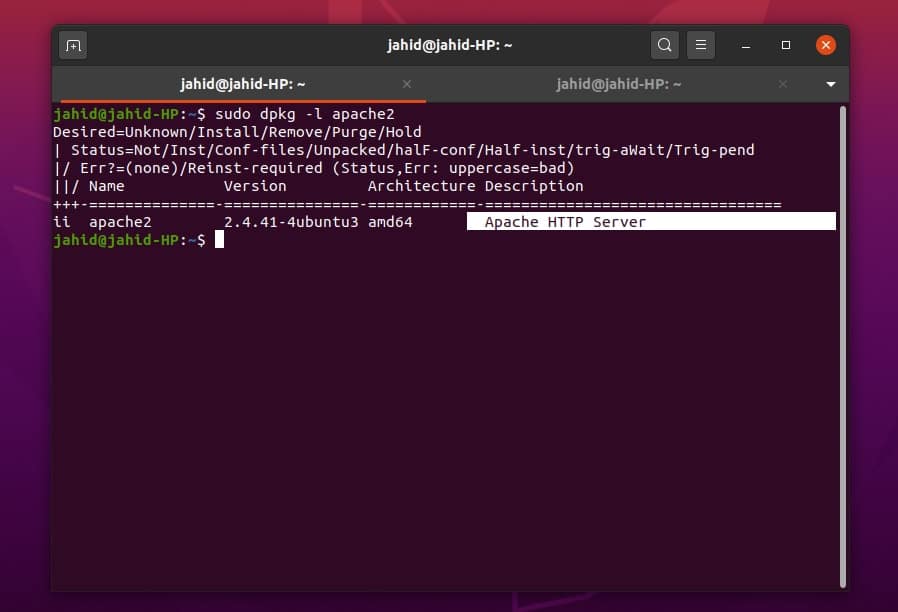Switch to the first jahid@jahid-HP tab
The image size is (898, 612).
pyautogui.click(x=243, y=84)
